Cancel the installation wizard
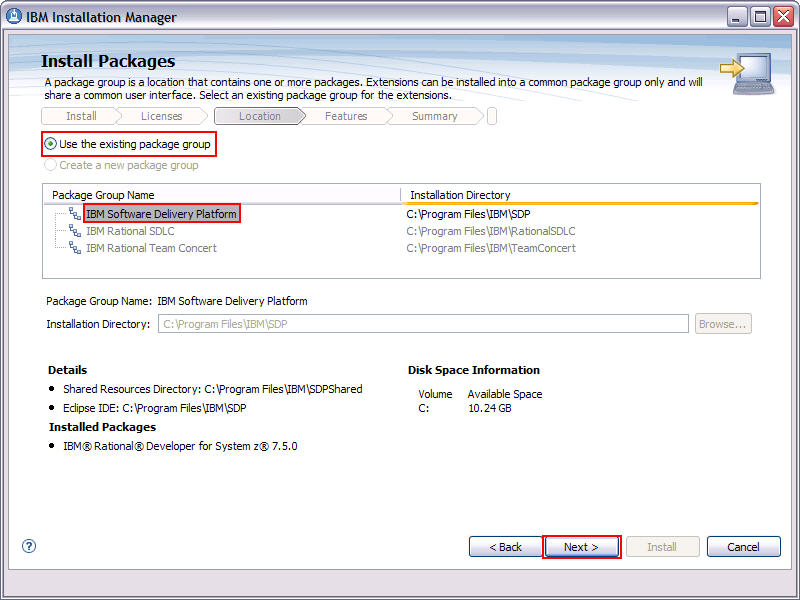Image resolution: width=800 pixels, height=600 pixels. (743, 546)
